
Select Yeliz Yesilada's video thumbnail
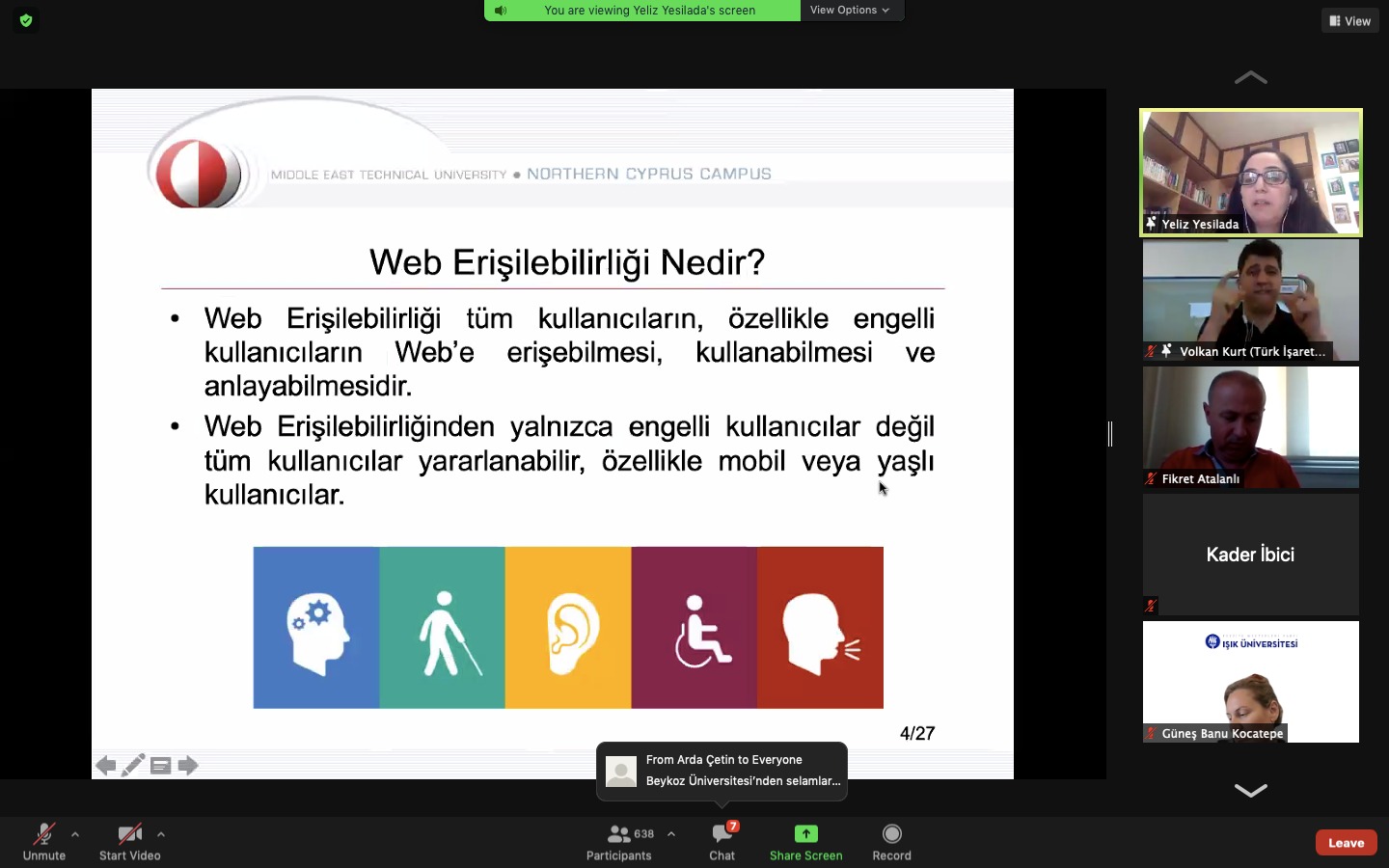1251,173
